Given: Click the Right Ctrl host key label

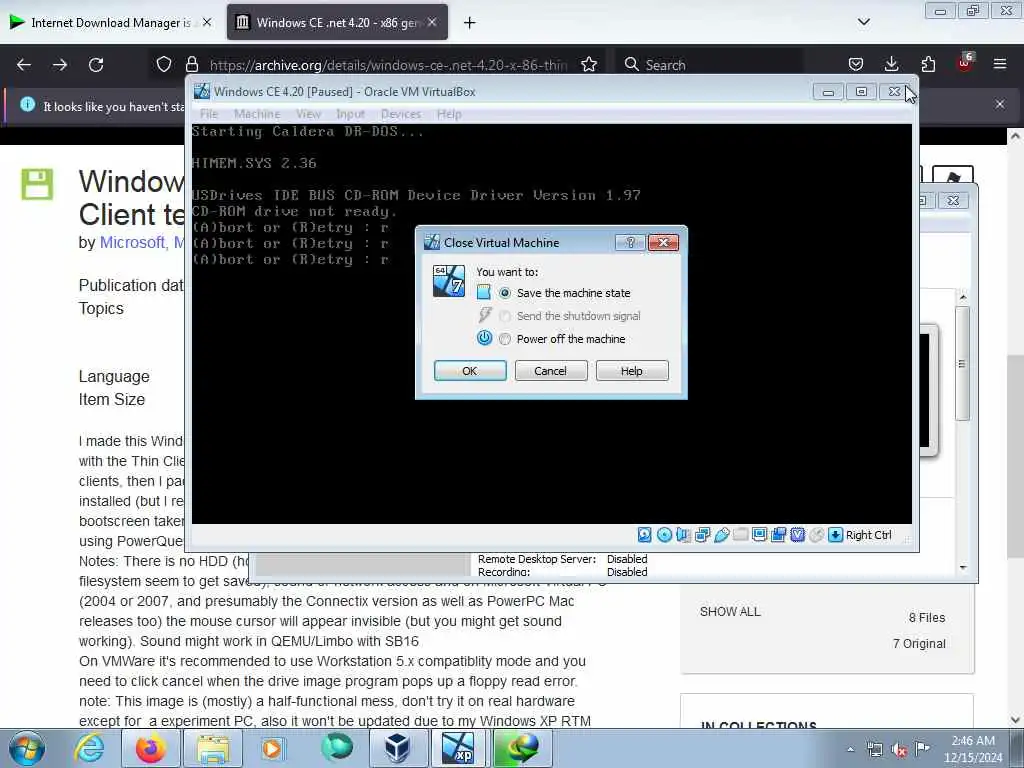Looking at the screenshot, I should (869, 535).
